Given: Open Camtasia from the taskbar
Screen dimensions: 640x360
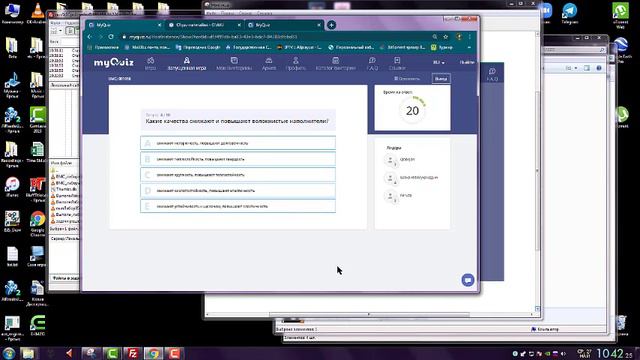Looking at the screenshot, I should coord(112,353).
